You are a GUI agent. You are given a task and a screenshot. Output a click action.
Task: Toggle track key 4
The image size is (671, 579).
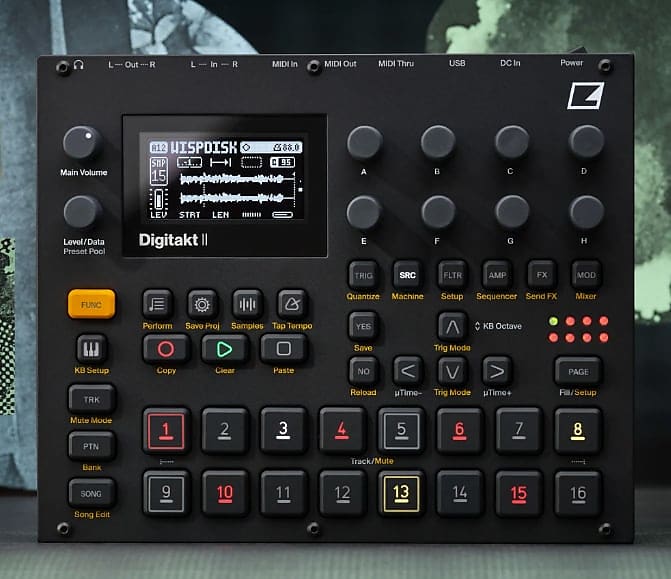pos(342,431)
